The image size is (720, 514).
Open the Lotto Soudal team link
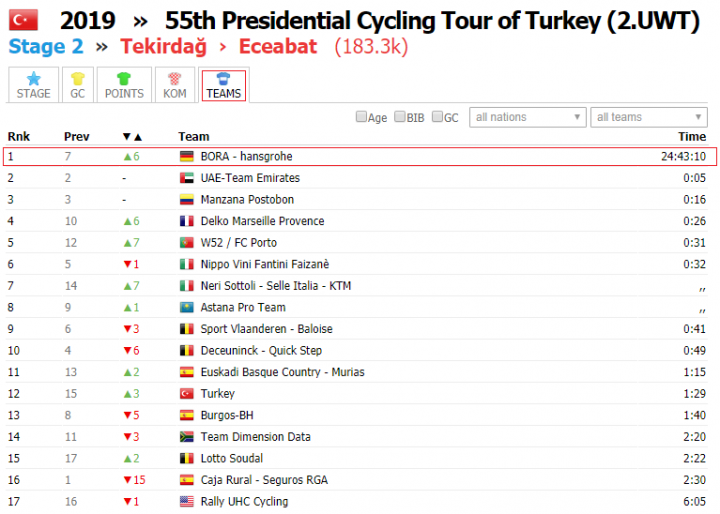coord(231,459)
